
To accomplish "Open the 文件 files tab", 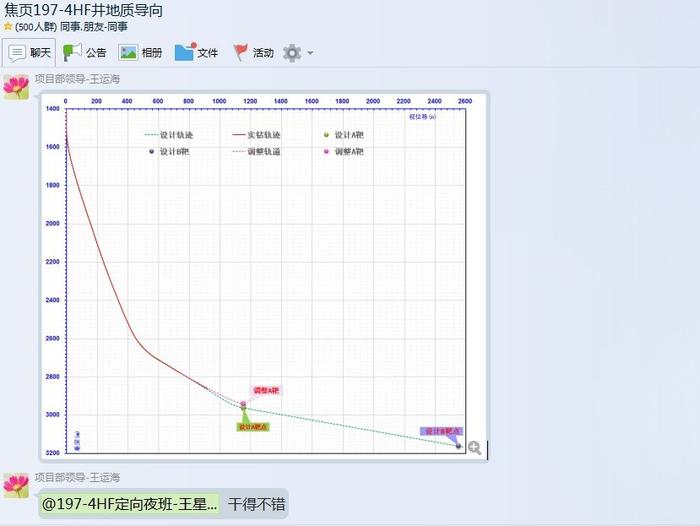I will 196,53.
